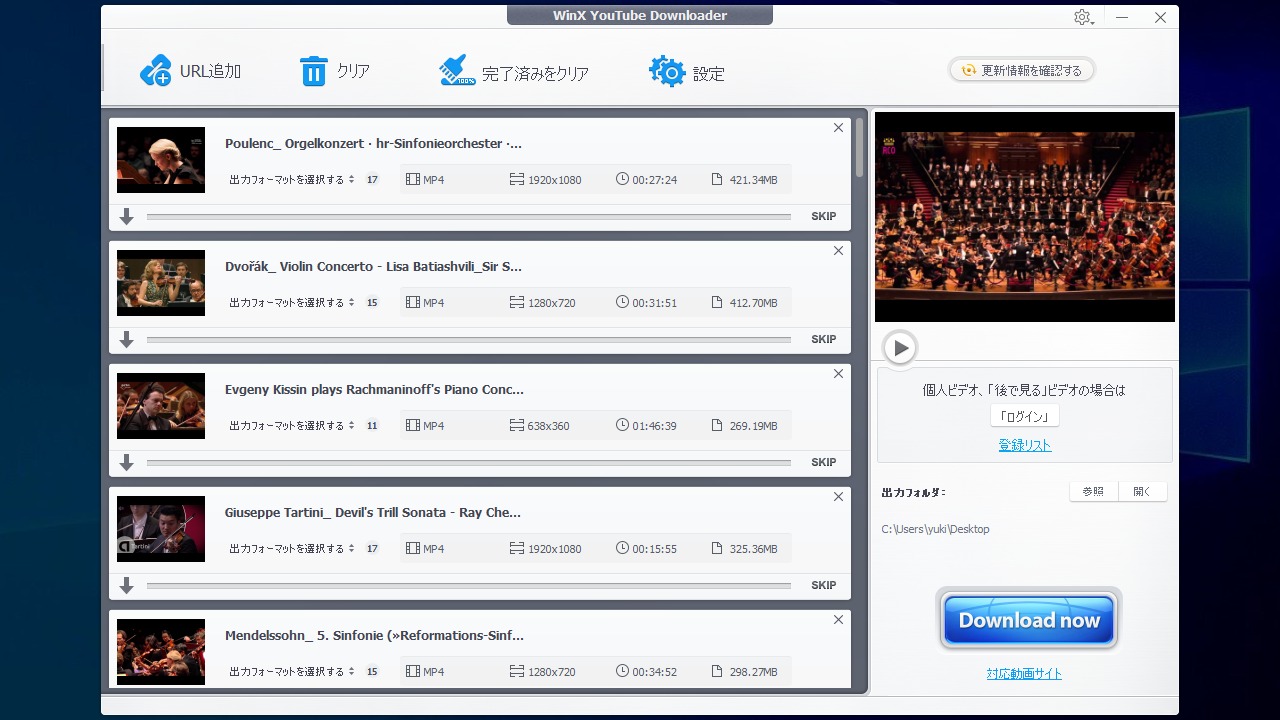Open the title bar settings gear menu
The height and width of the screenshot is (720, 1280).
click(1083, 17)
